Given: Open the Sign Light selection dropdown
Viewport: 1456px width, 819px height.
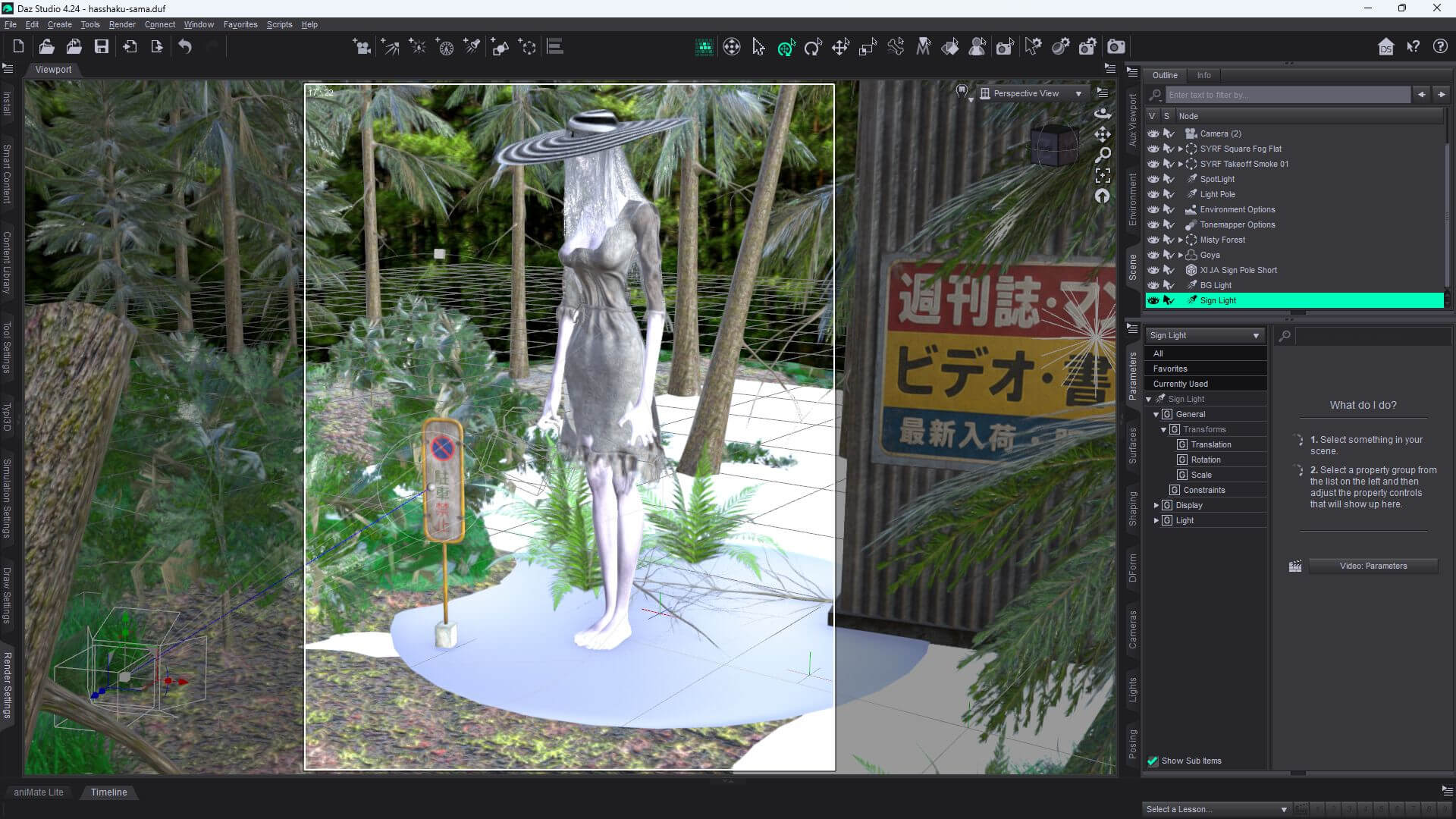Looking at the screenshot, I should coord(1205,335).
